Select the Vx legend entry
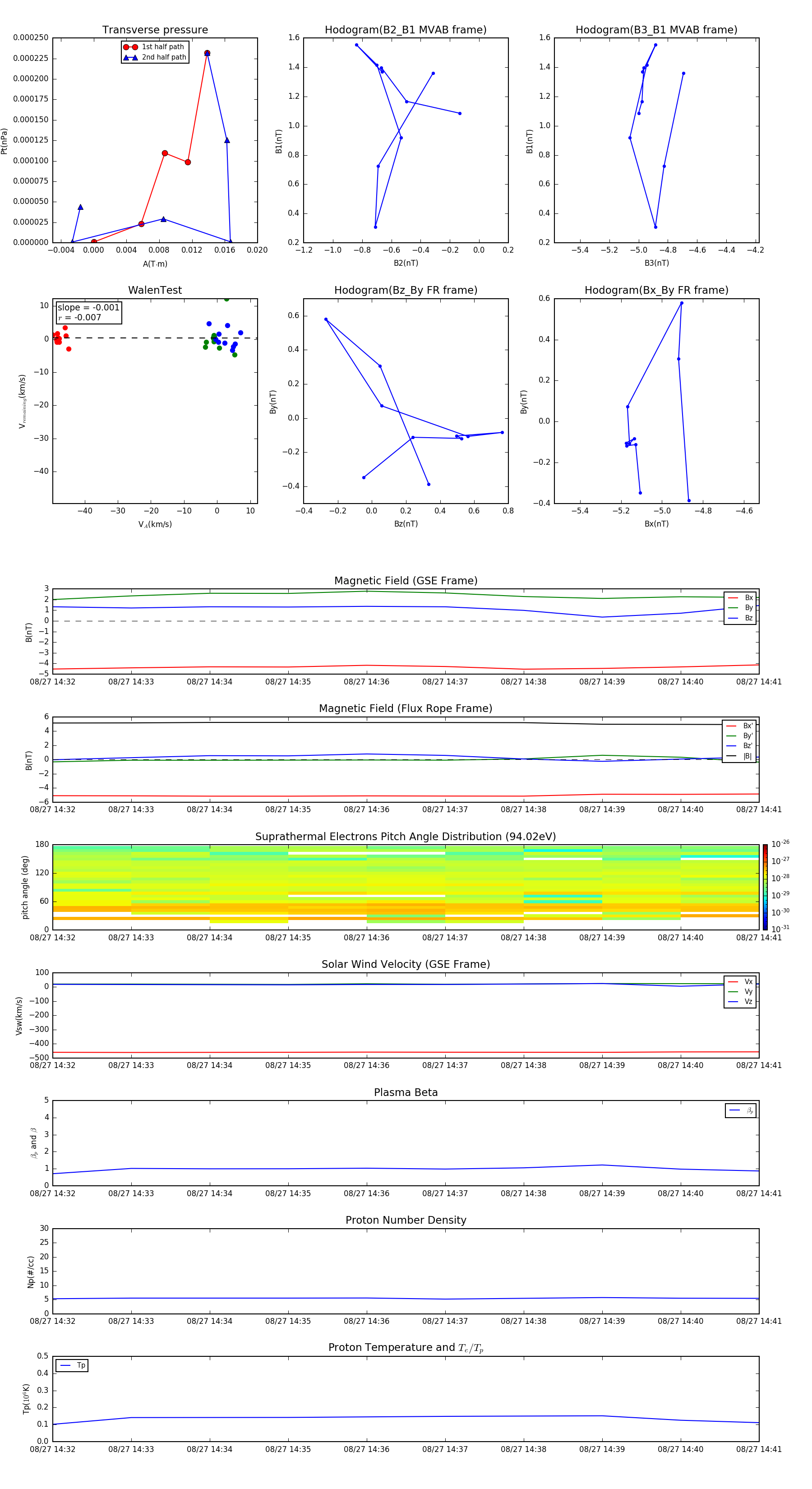Image resolution: width=812 pixels, height=1489 pixels. point(740,981)
